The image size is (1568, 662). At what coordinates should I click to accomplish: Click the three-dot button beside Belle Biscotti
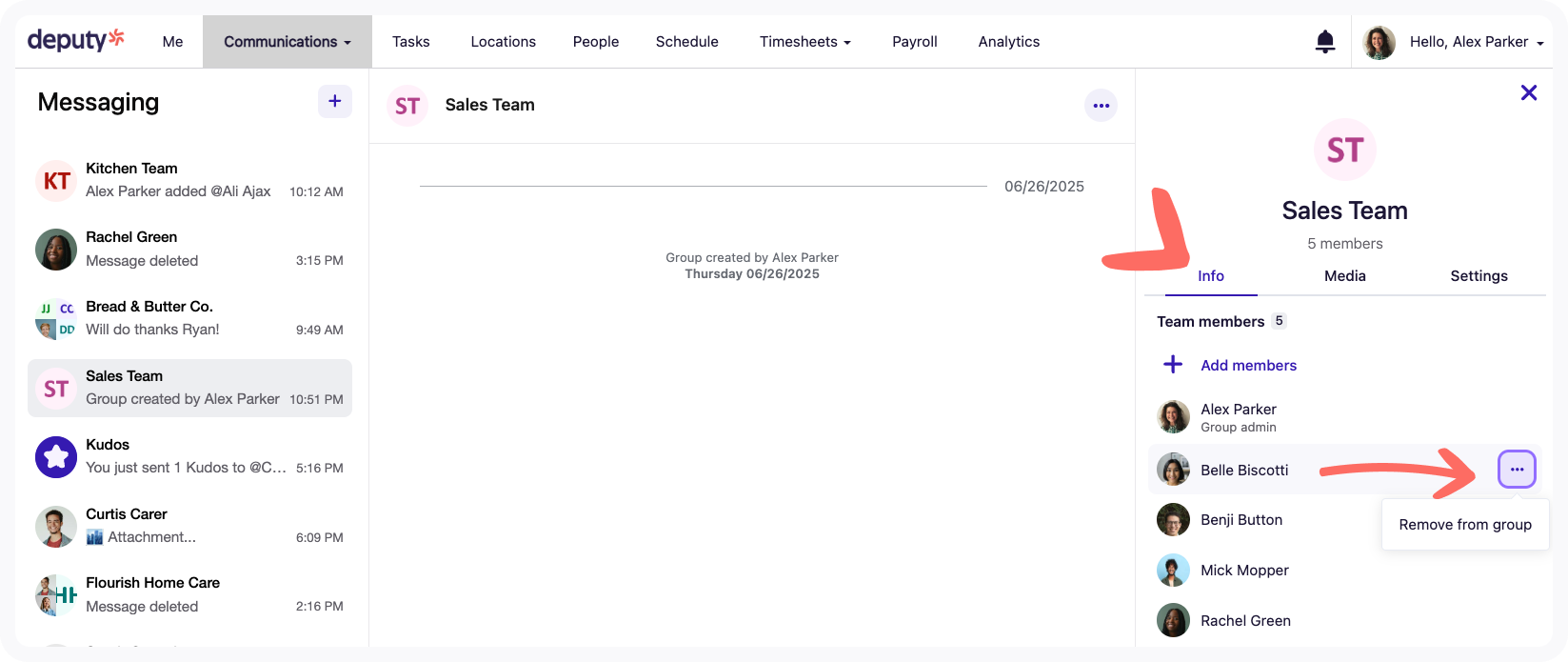[1516, 470]
